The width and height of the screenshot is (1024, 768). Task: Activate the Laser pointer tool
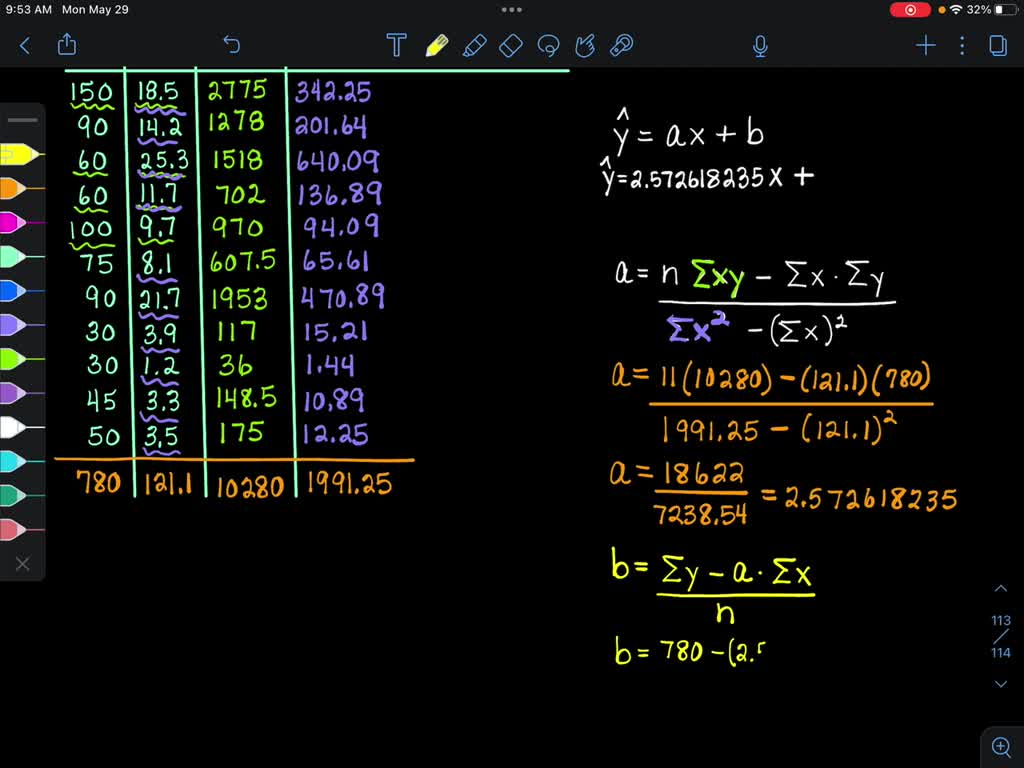(x=621, y=45)
